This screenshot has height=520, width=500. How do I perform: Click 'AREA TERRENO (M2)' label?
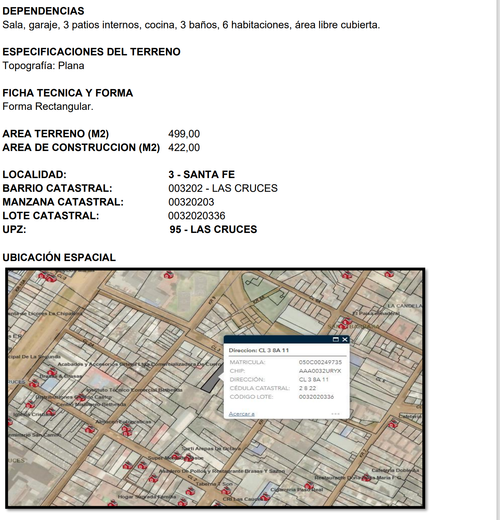click(56, 134)
